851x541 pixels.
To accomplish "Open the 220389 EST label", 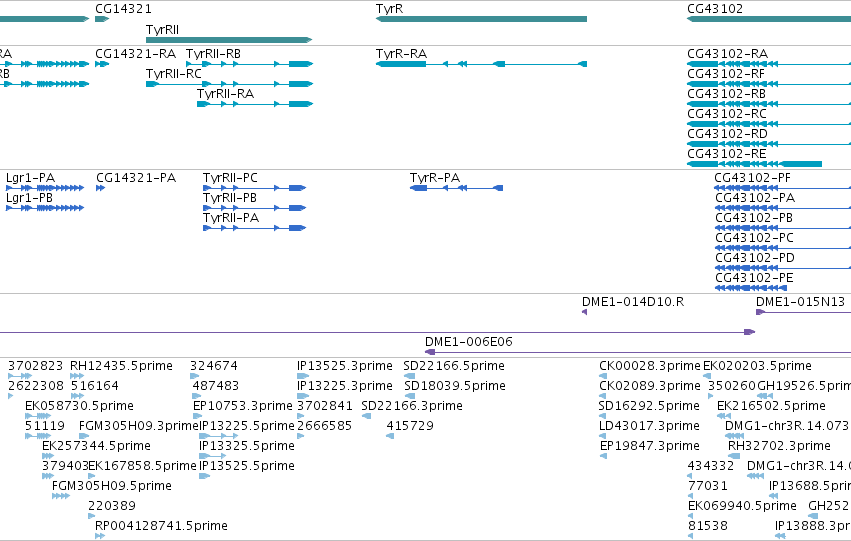I will [112, 506].
